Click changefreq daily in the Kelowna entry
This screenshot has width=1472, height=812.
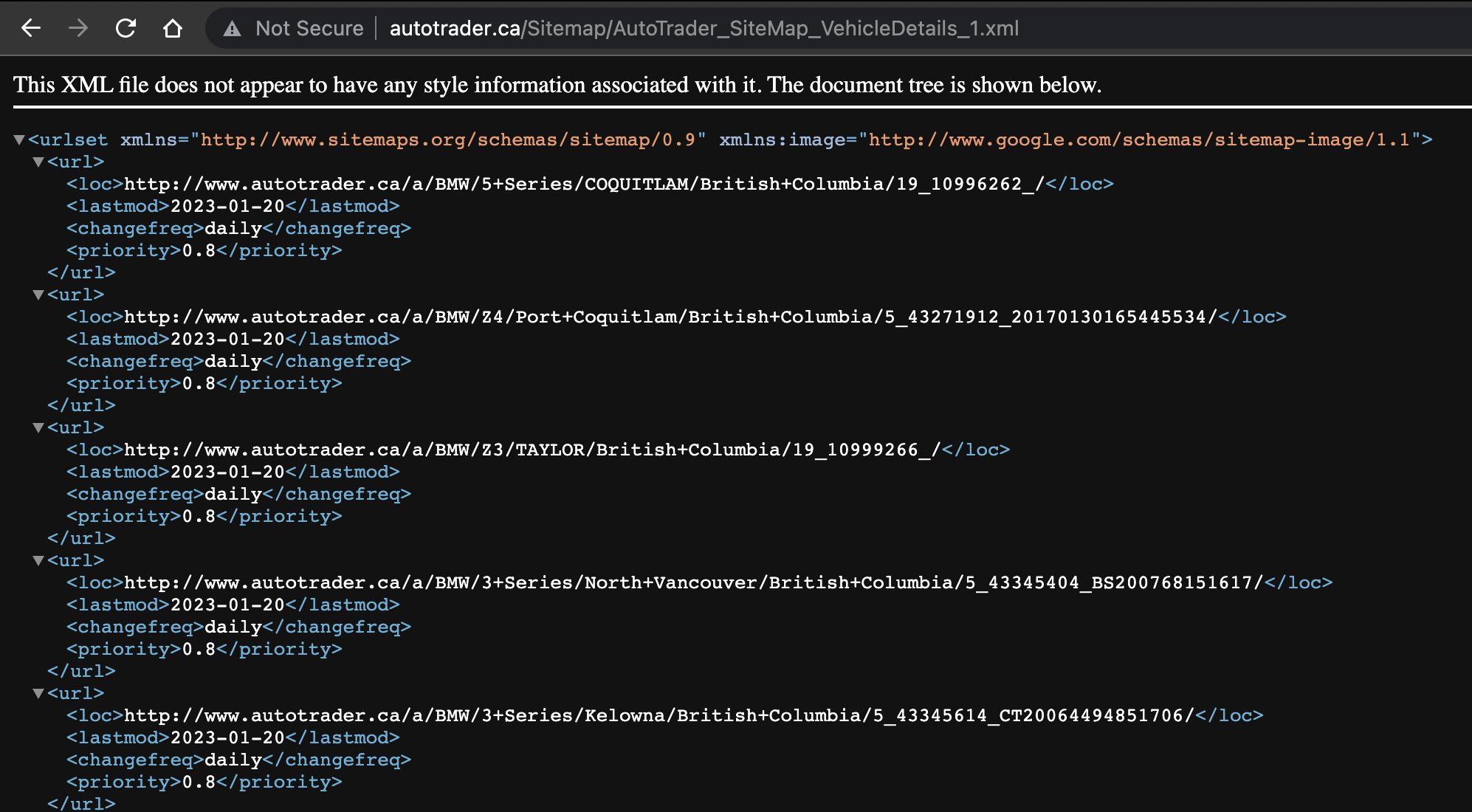[233, 760]
